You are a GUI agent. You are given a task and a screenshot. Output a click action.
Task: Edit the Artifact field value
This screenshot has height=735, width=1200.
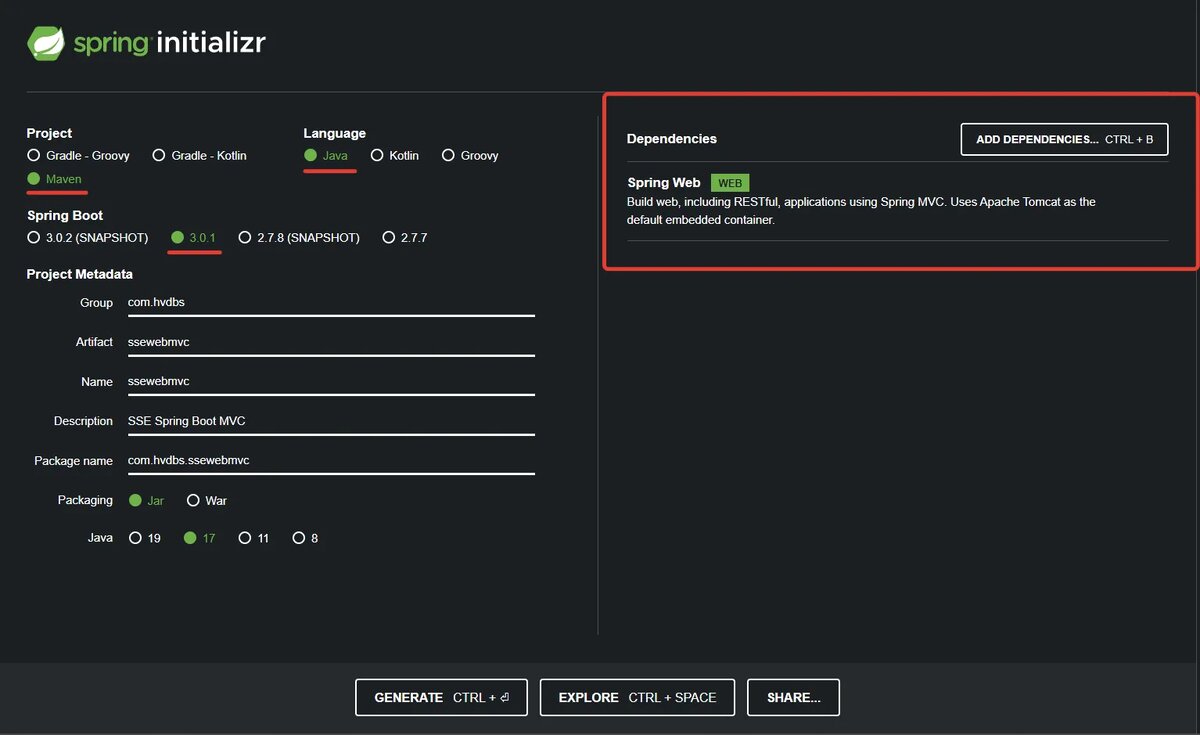point(331,342)
